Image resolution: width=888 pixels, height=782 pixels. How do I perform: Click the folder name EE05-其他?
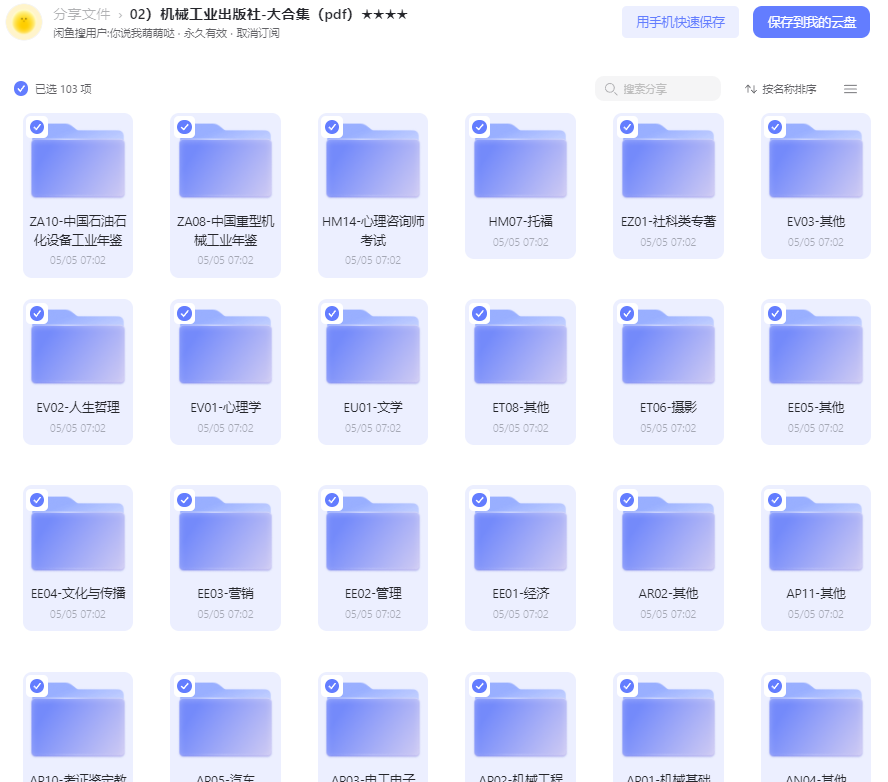pyautogui.click(x=816, y=407)
